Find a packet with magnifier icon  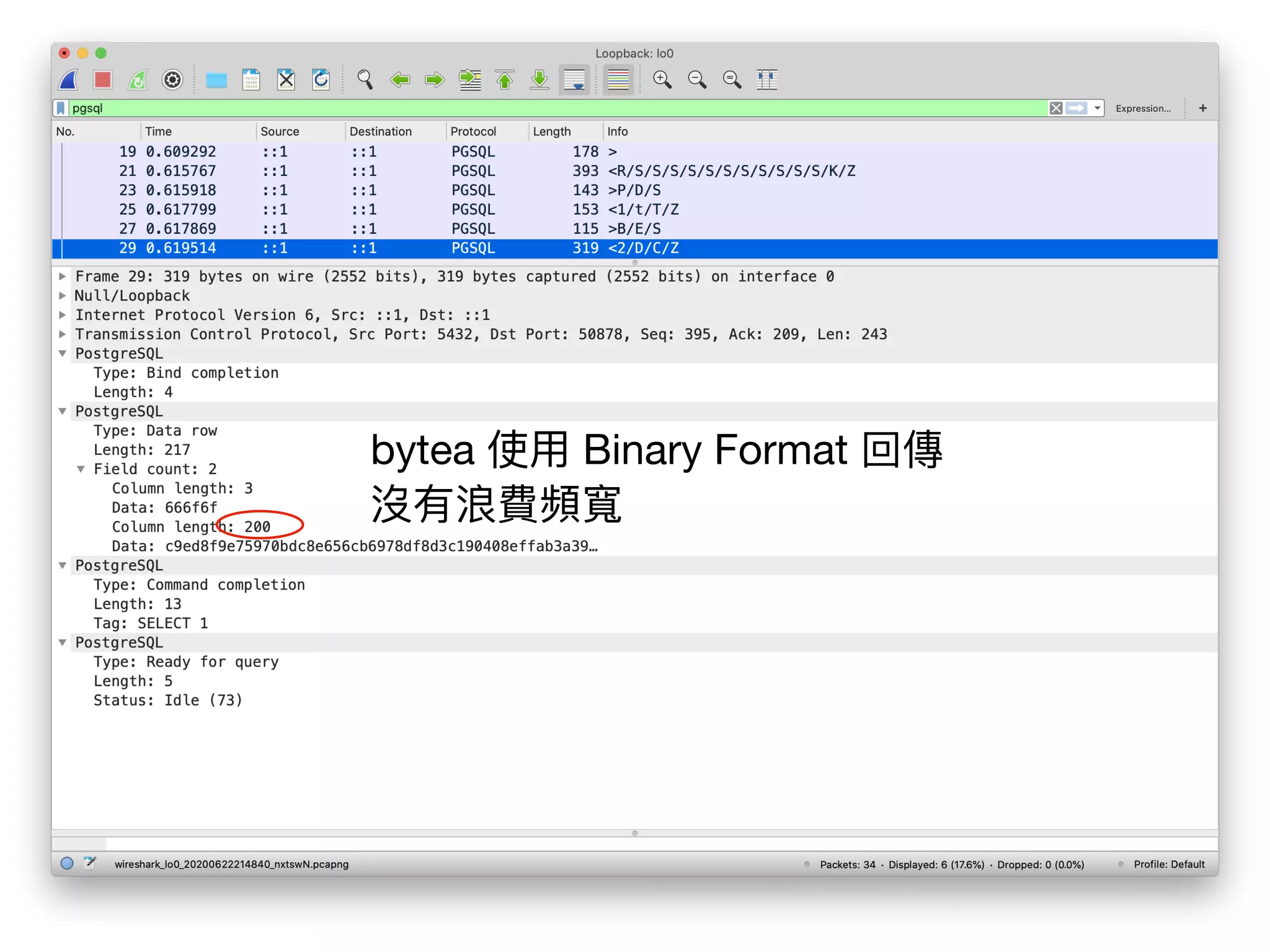(x=365, y=79)
